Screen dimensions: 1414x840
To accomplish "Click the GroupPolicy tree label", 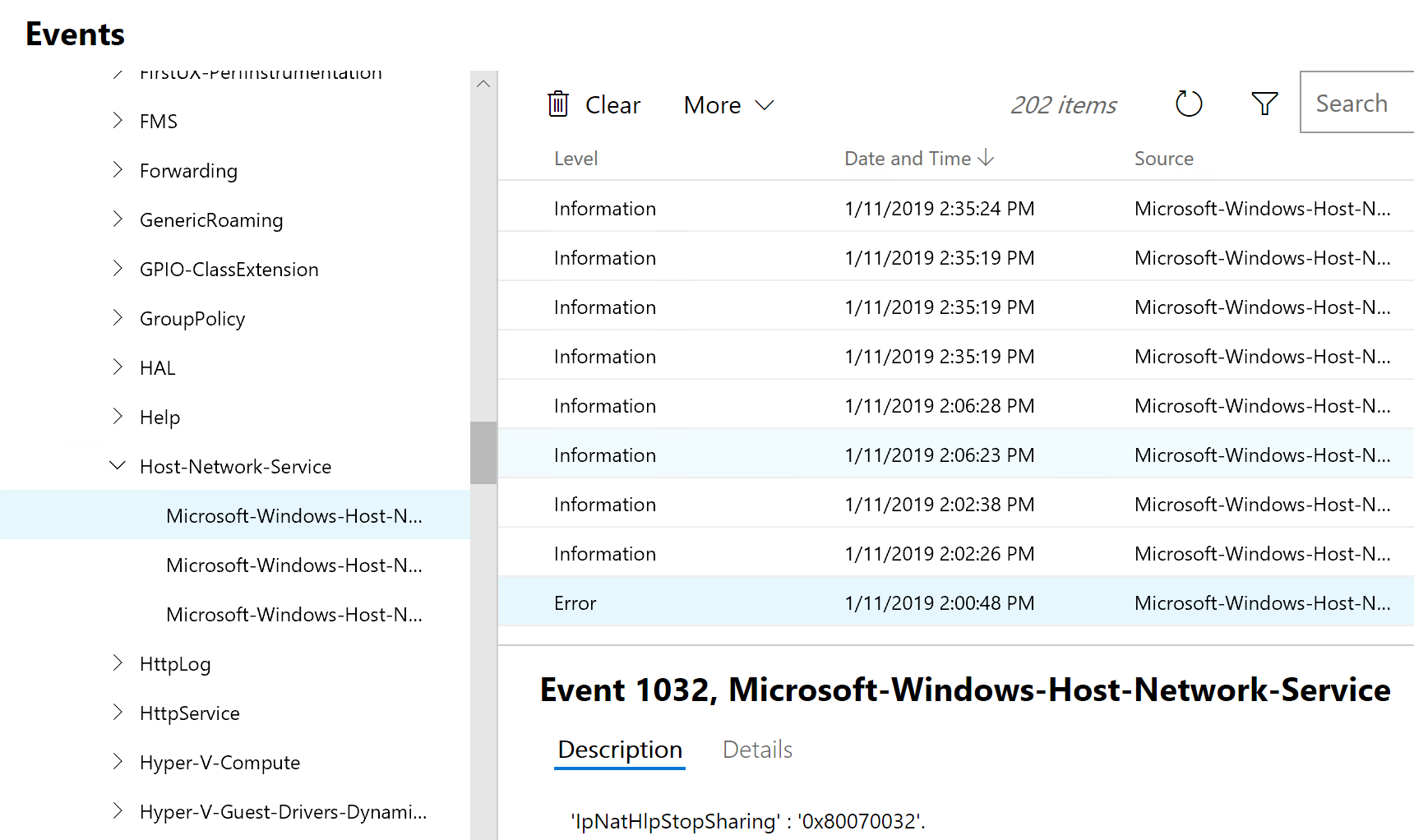I will click(192, 319).
